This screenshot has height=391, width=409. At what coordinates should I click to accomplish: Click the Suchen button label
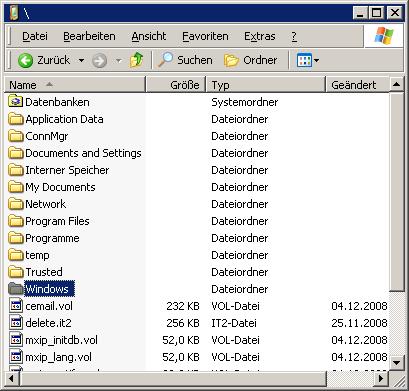(x=195, y=60)
